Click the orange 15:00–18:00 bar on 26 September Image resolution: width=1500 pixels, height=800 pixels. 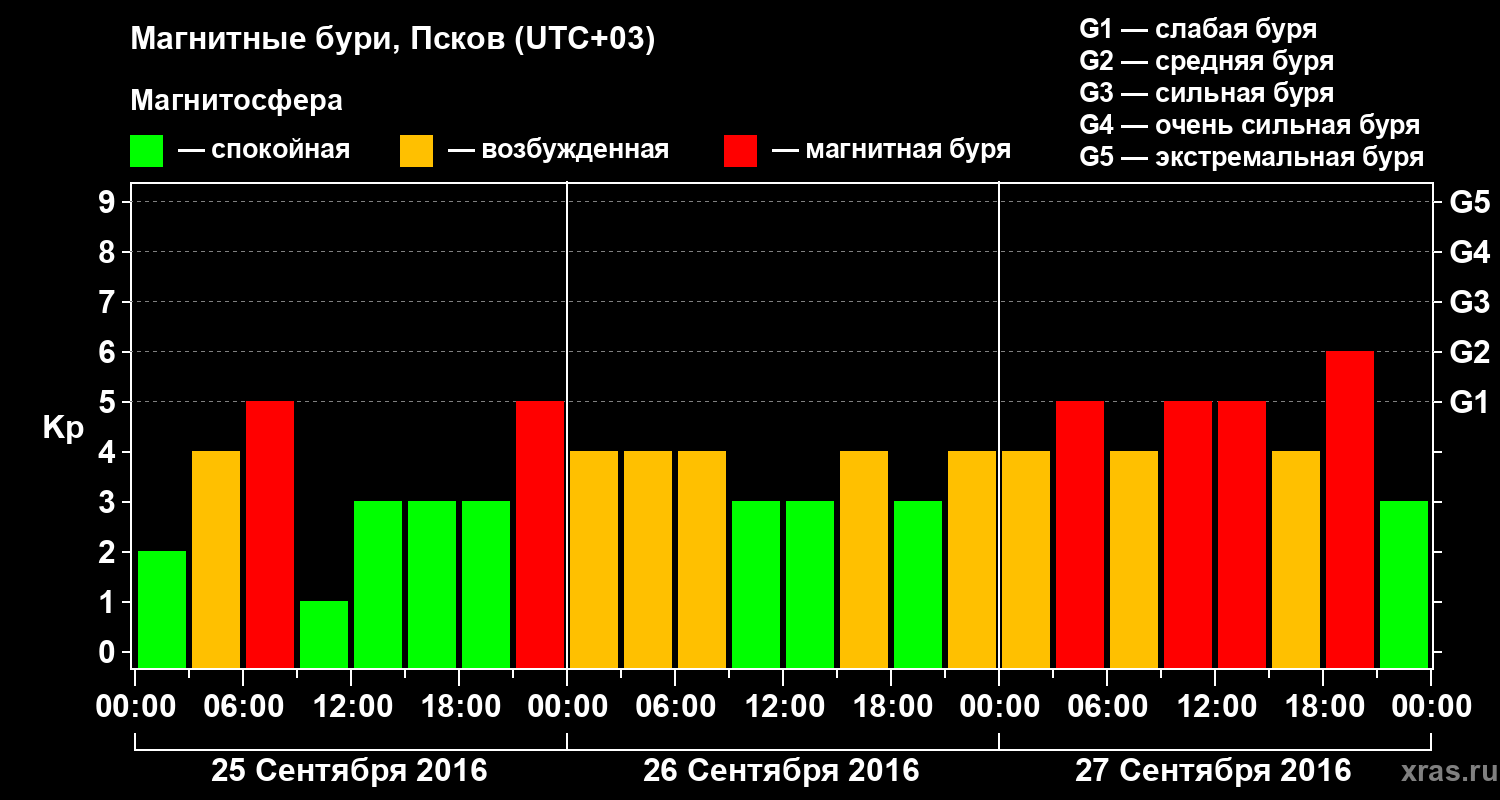click(864, 559)
